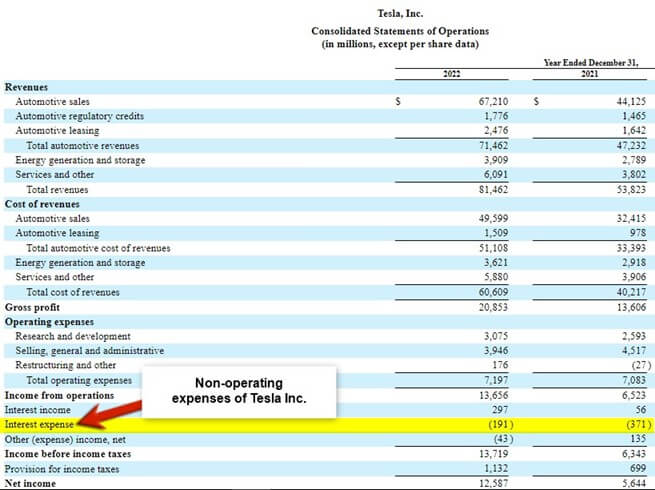
Task: Click 'Total cost of revenues' label
Action: tap(73, 292)
